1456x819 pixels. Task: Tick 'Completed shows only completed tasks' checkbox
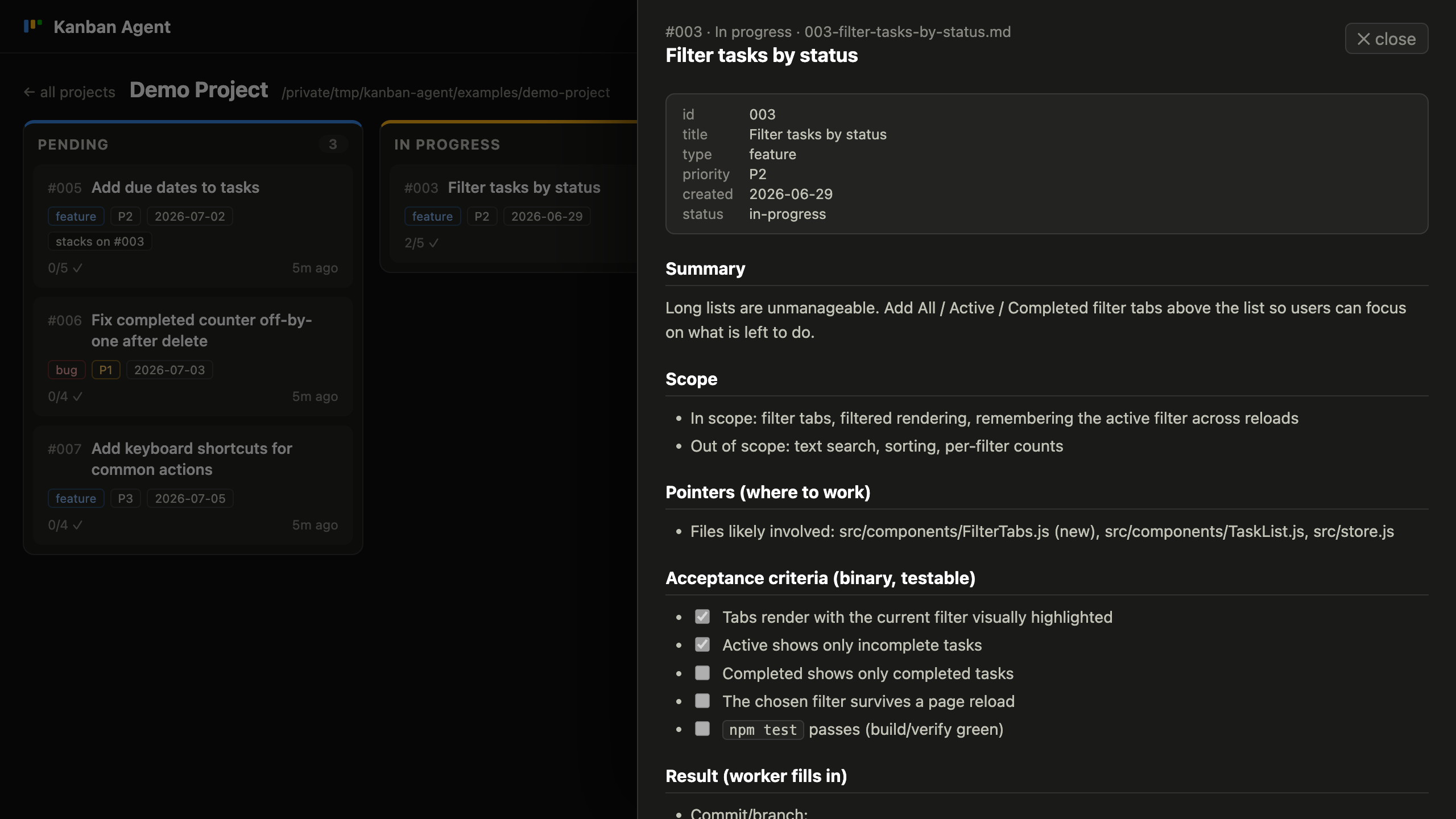(702, 673)
